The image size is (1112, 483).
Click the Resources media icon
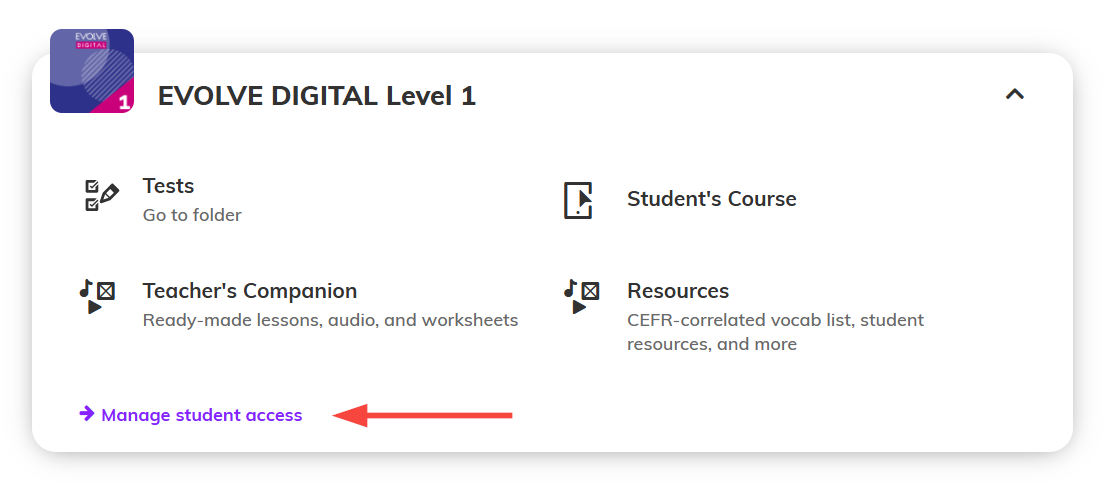pos(582,296)
